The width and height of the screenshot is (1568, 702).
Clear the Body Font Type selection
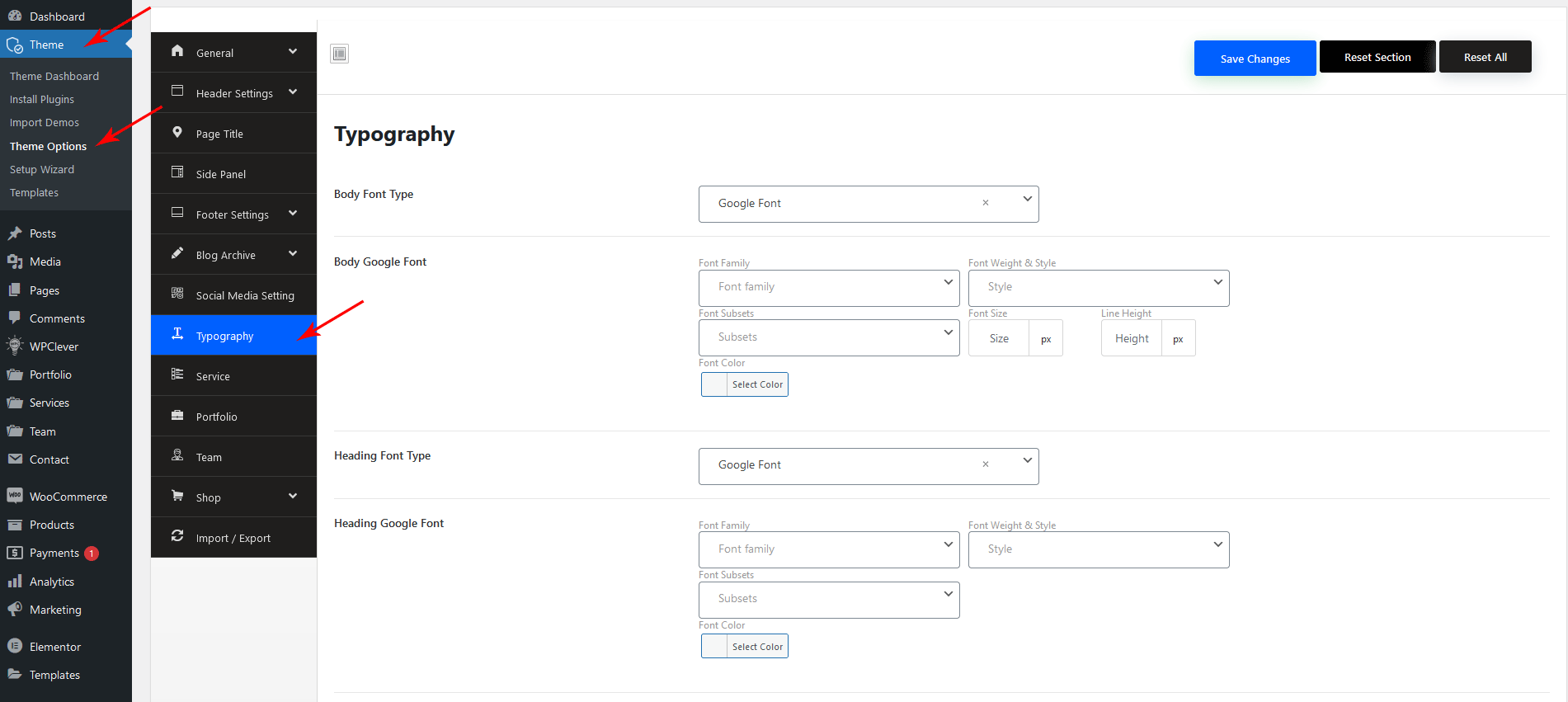coord(985,203)
